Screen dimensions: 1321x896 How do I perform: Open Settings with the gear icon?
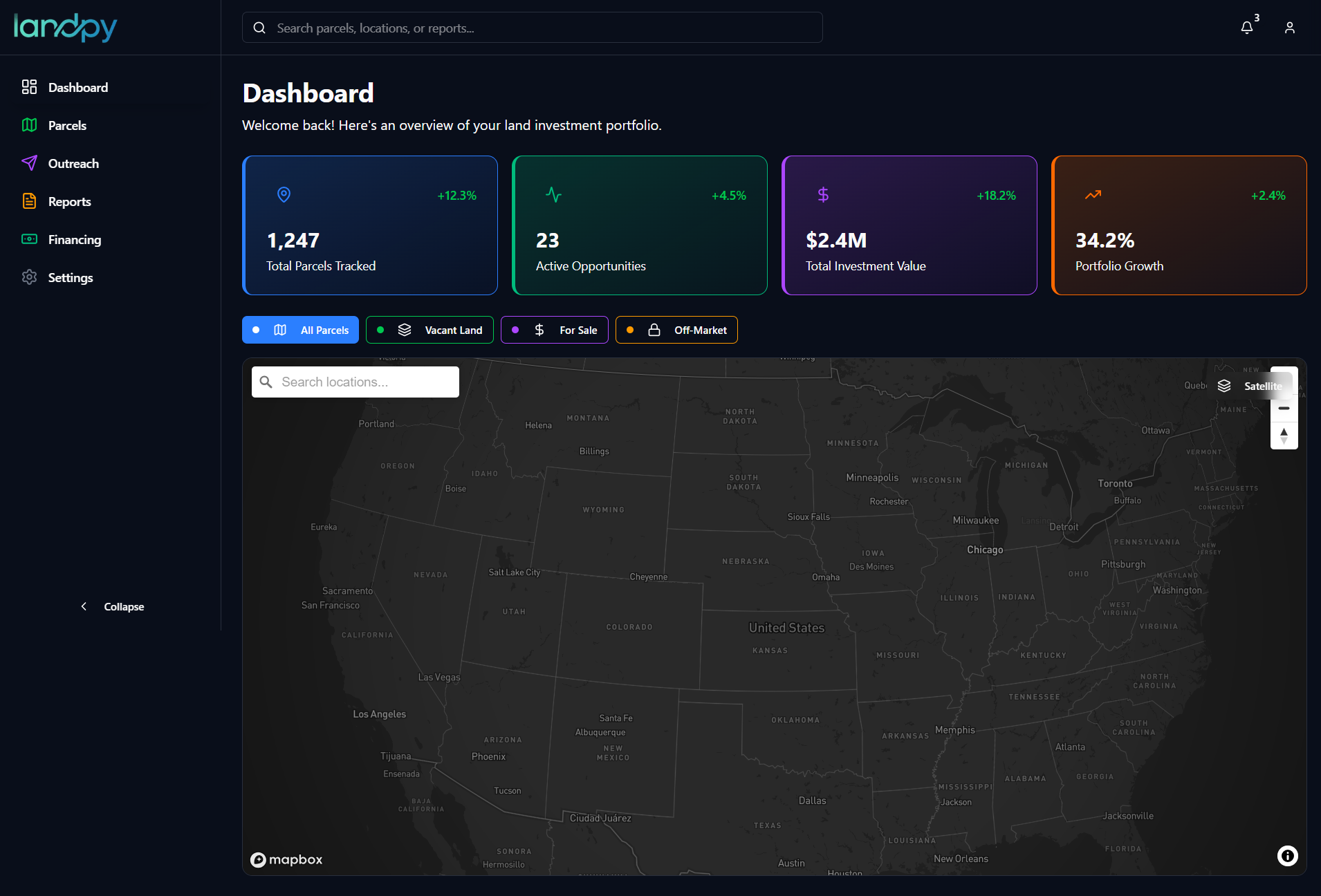pos(30,277)
